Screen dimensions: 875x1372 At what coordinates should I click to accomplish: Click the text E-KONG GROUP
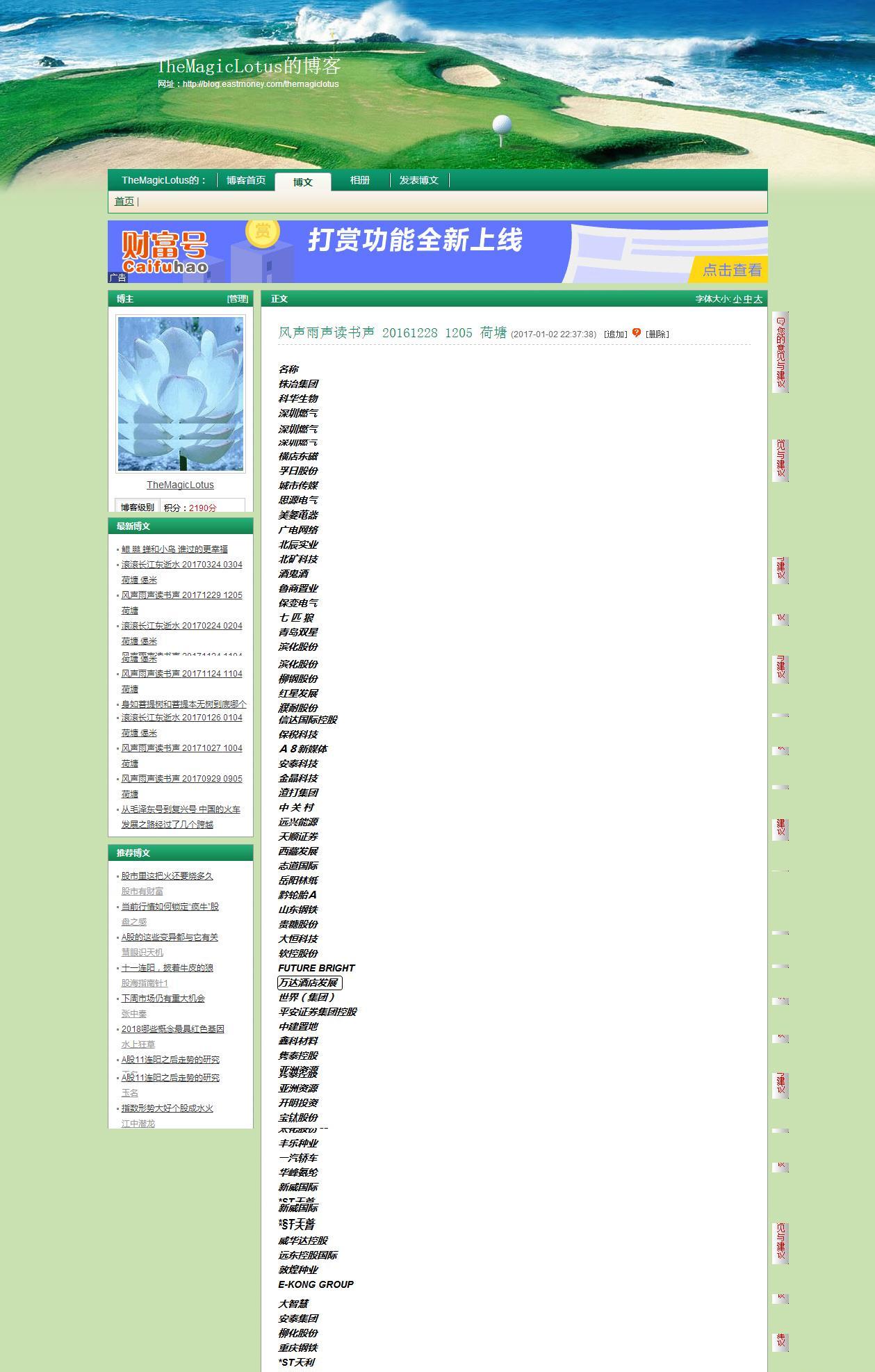click(x=316, y=1284)
